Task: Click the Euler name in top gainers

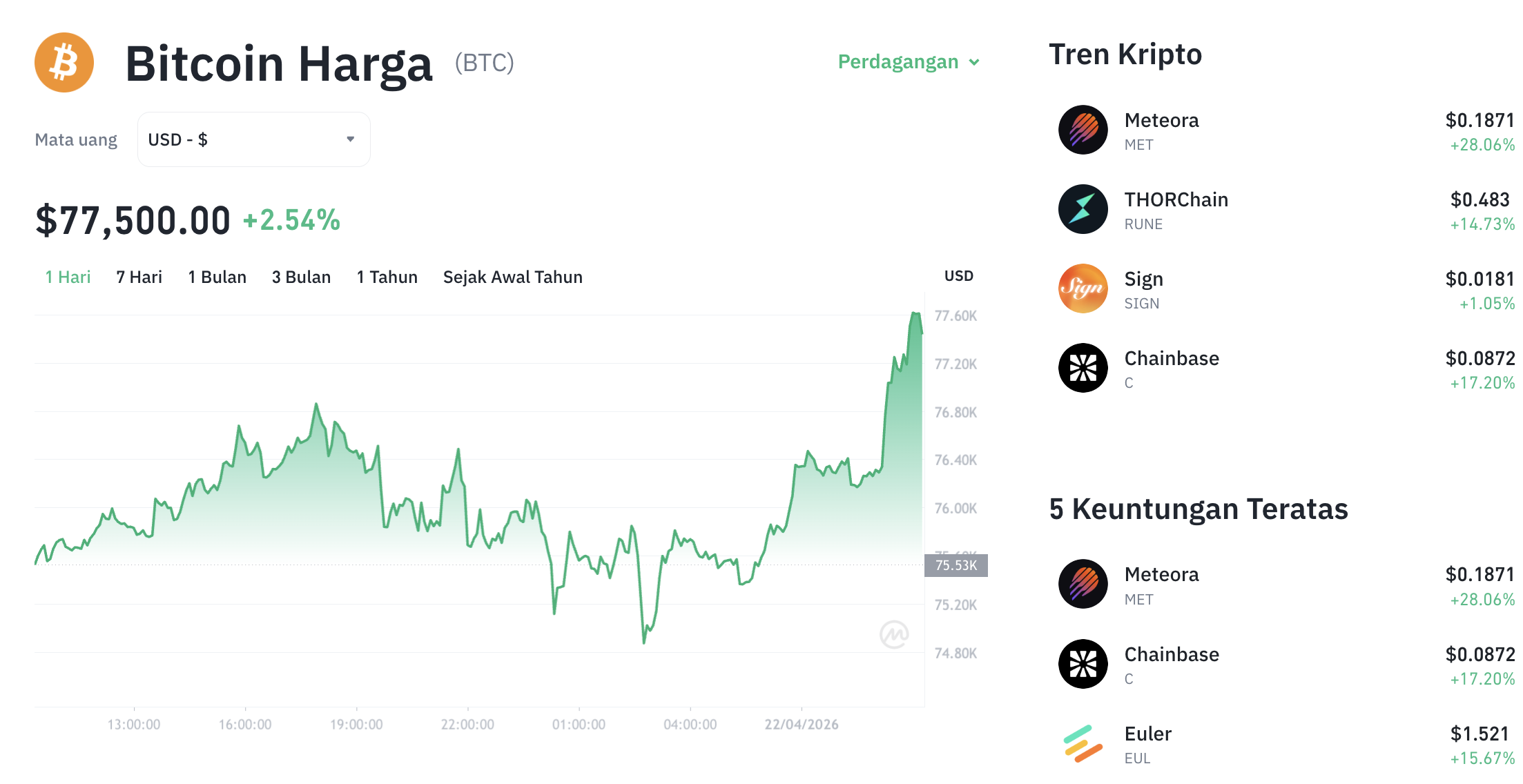Action: click(1147, 734)
